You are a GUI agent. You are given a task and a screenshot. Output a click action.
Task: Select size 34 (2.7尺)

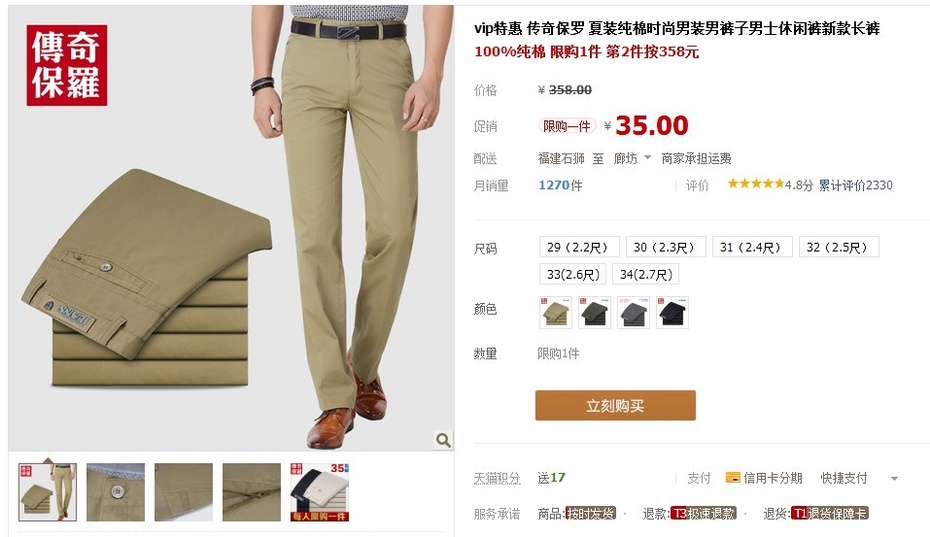point(646,274)
